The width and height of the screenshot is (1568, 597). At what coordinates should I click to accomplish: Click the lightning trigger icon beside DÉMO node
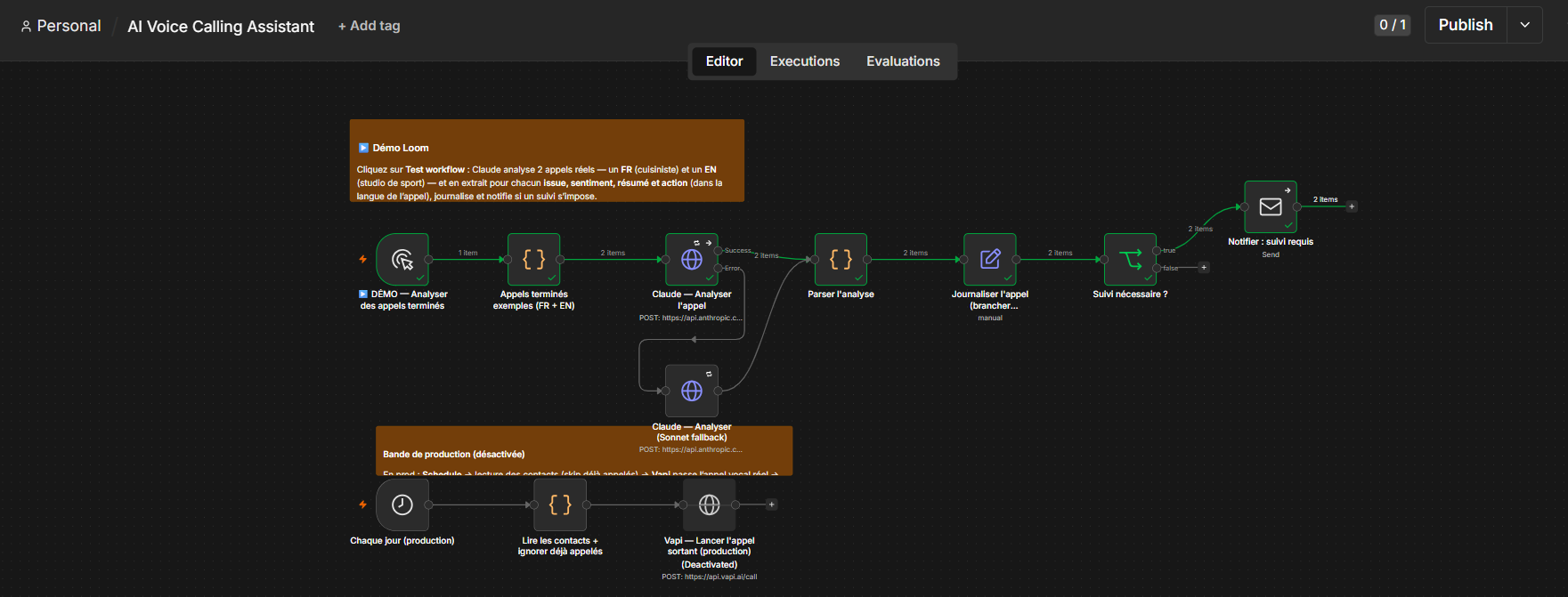pyautogui.click(x=363, y=260)
